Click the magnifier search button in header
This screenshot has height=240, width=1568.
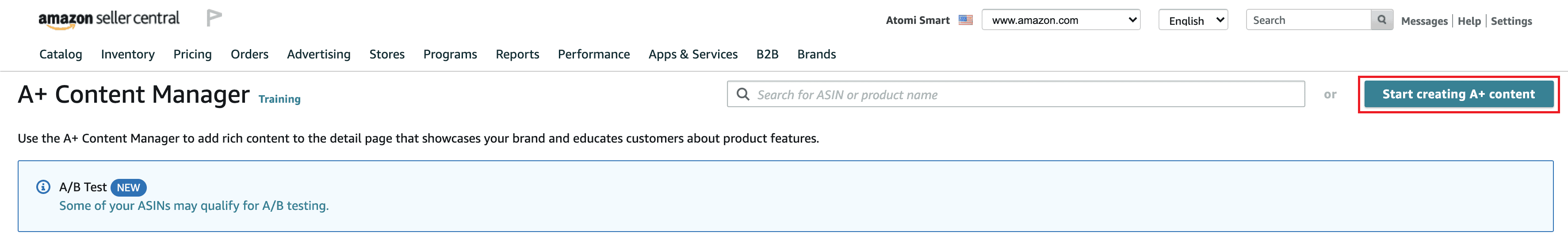[x=1382, y=20]
